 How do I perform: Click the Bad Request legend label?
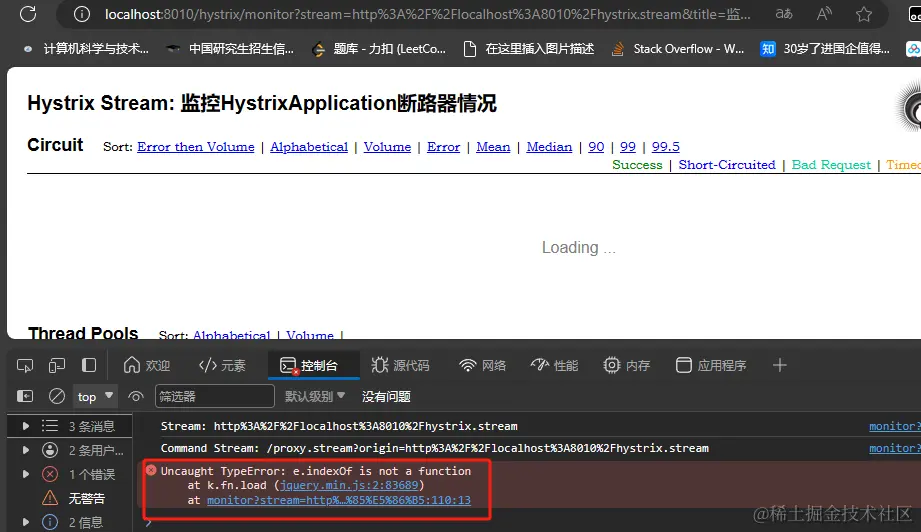[831, 165]
